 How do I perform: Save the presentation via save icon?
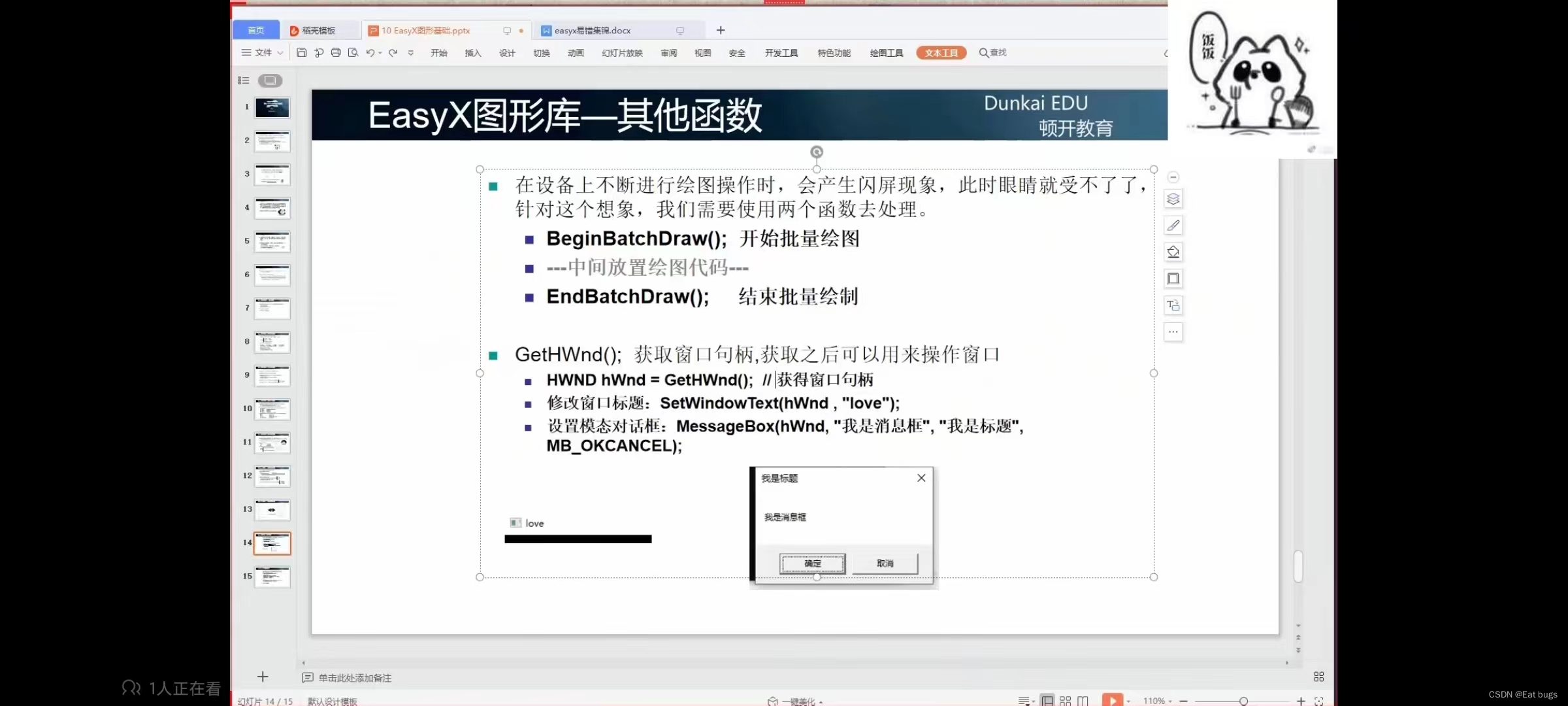(301, 53)
